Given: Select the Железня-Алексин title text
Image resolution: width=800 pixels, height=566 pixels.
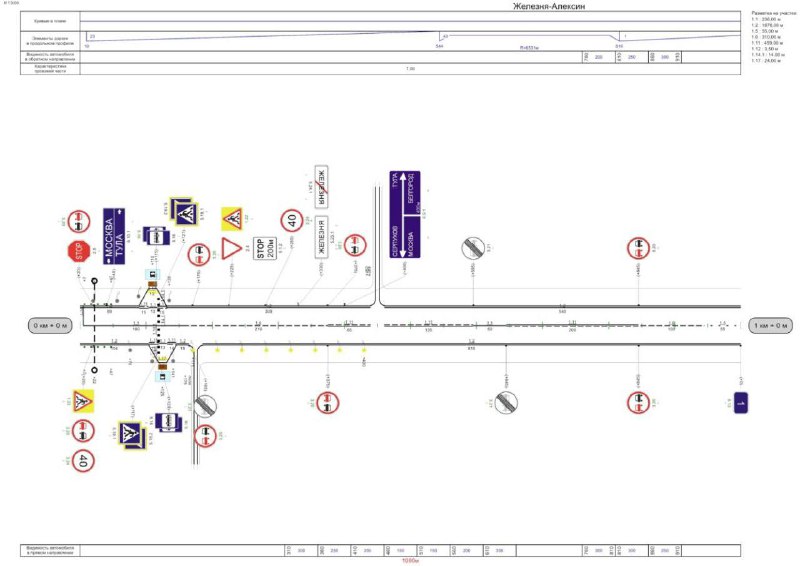Looking at the screenshot, I should click(549, 6).
